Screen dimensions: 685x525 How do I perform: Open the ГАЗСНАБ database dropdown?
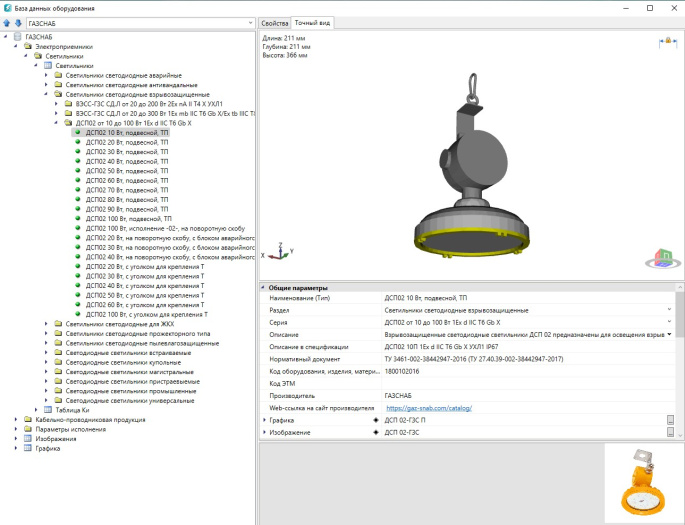pyautogui.click(x=249, y=22)
